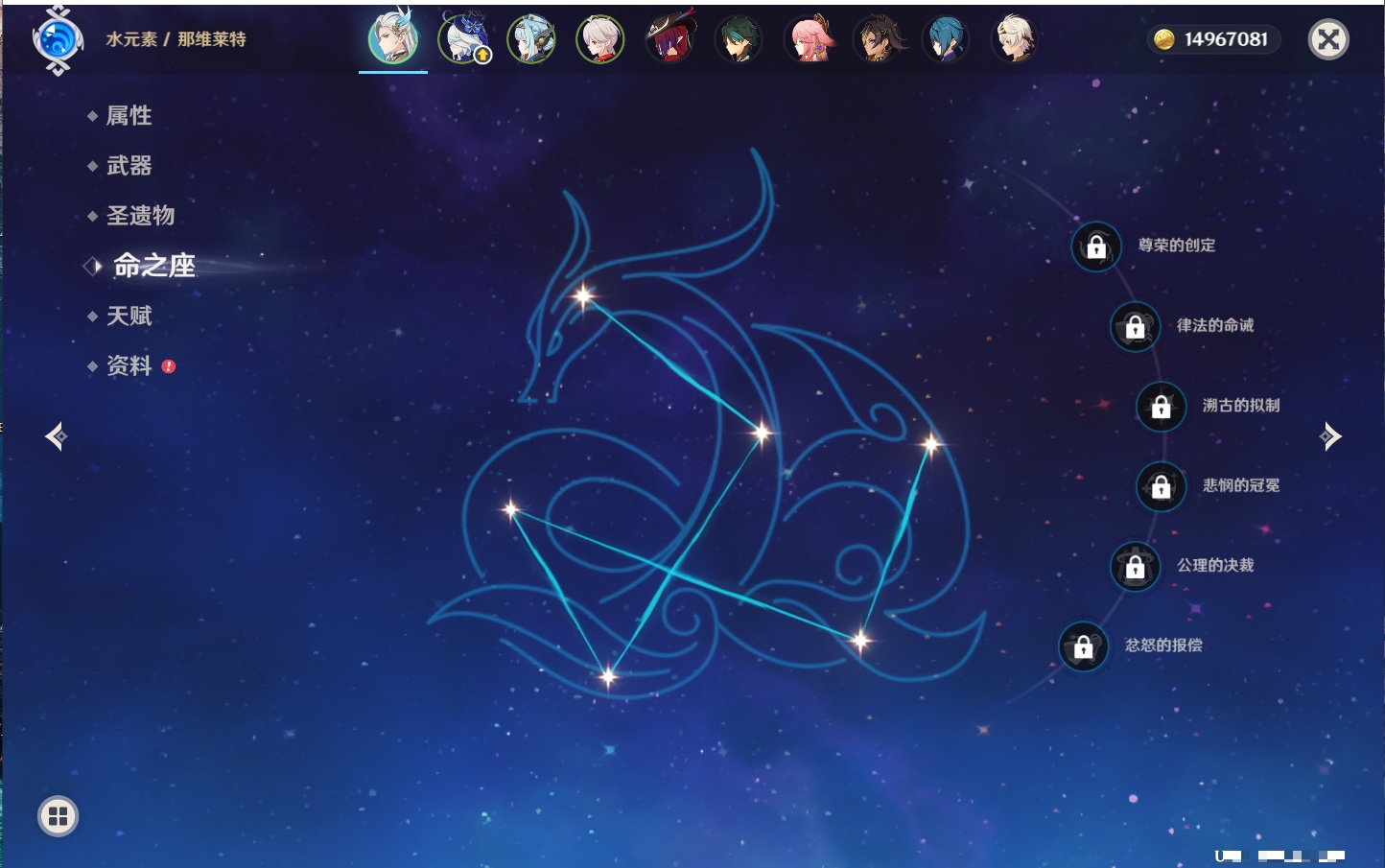The height and width of the screenshot is (868, 1385).
Task: Choose the red pirate hat character avatar
Action: click(669, 40)
